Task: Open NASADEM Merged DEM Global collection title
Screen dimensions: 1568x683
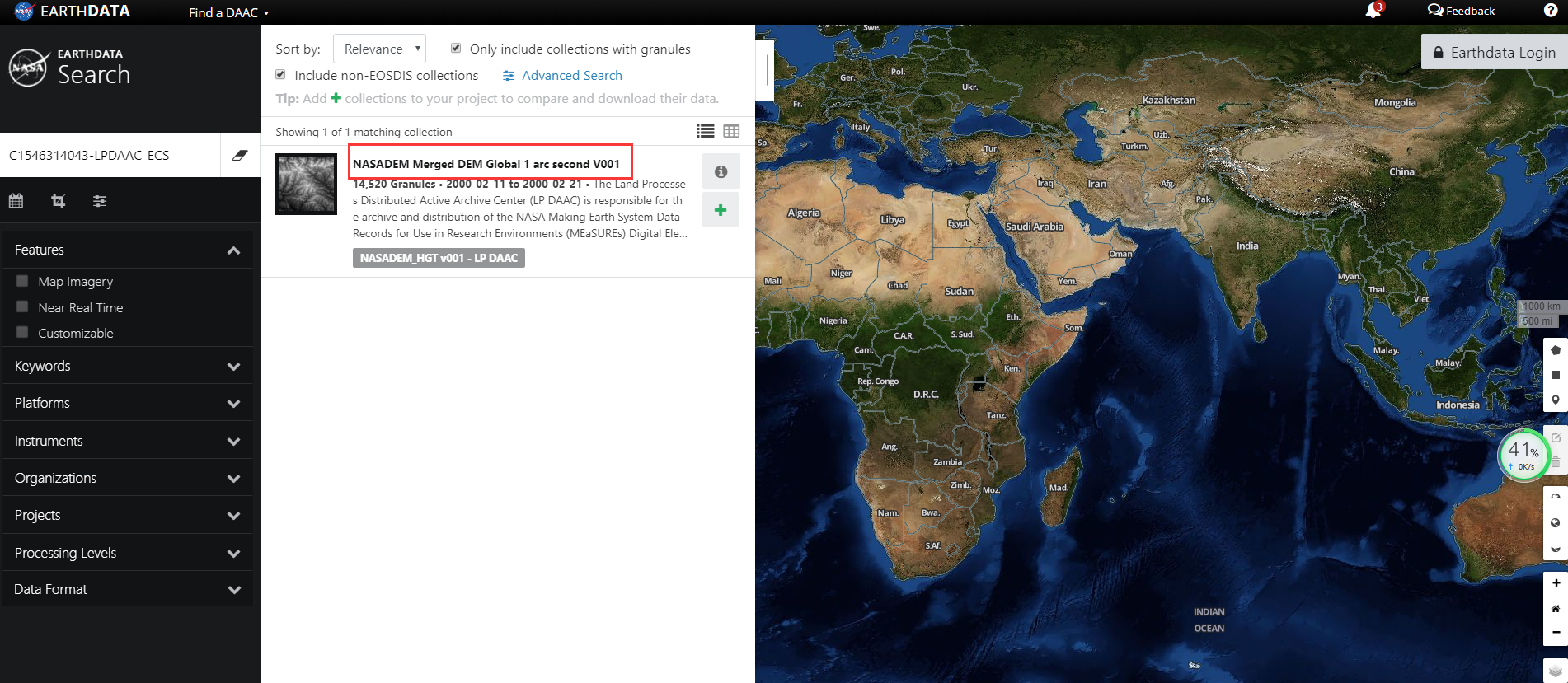Action: coord(486,163)
